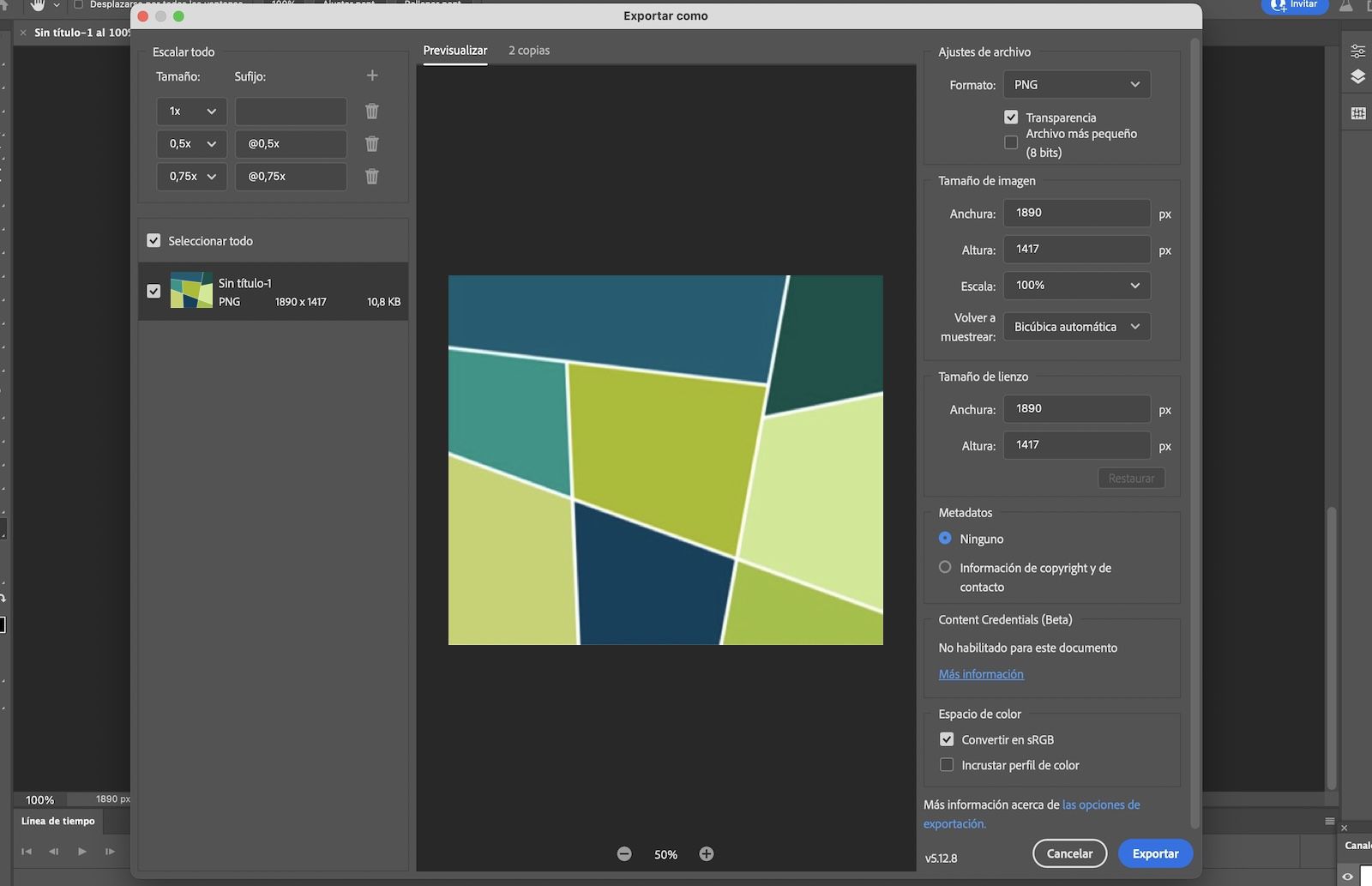
Task: Select copyright and contact metadata option
Action: (x=945, y=567)
